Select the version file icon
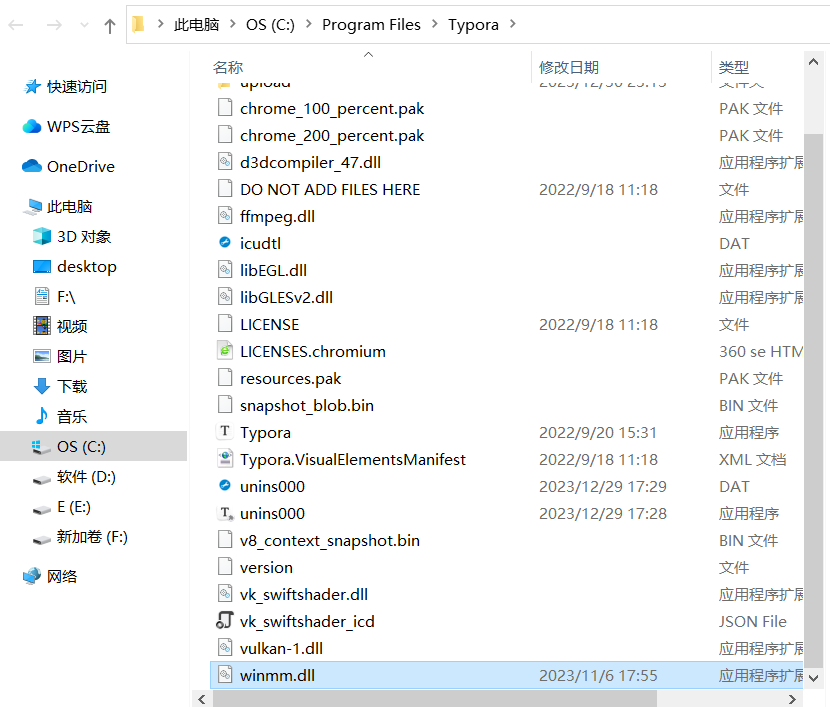Image resolution: width=830 pixels, height=707 pixels. (225, 566)
